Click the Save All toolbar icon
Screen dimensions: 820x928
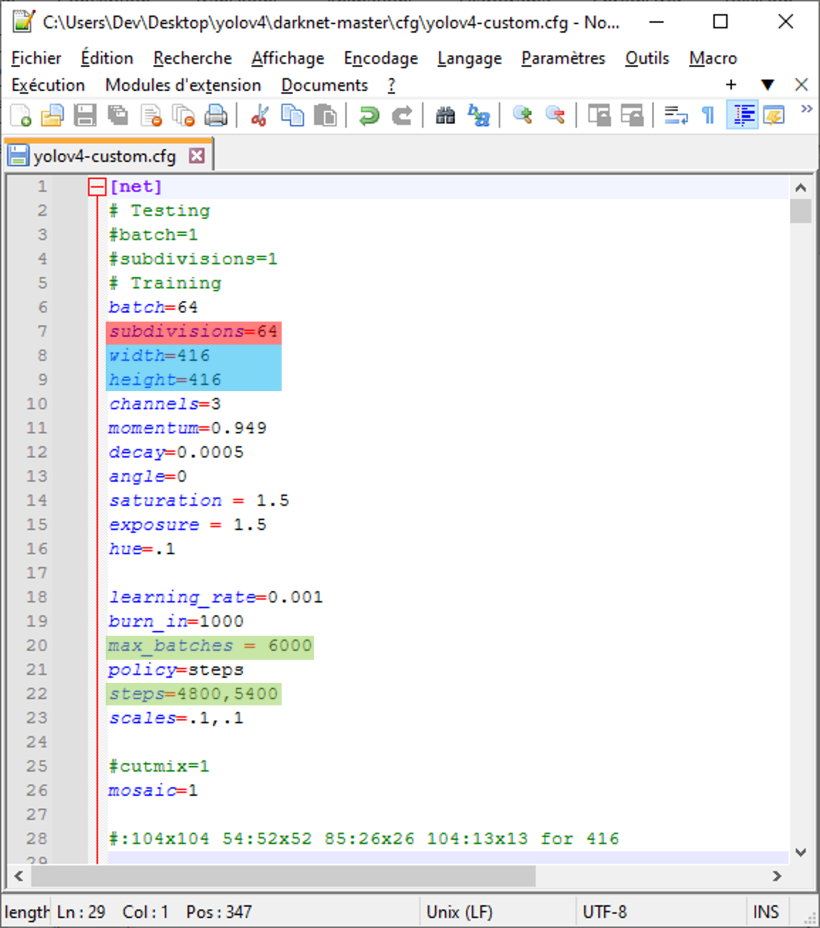pos(118,115)
